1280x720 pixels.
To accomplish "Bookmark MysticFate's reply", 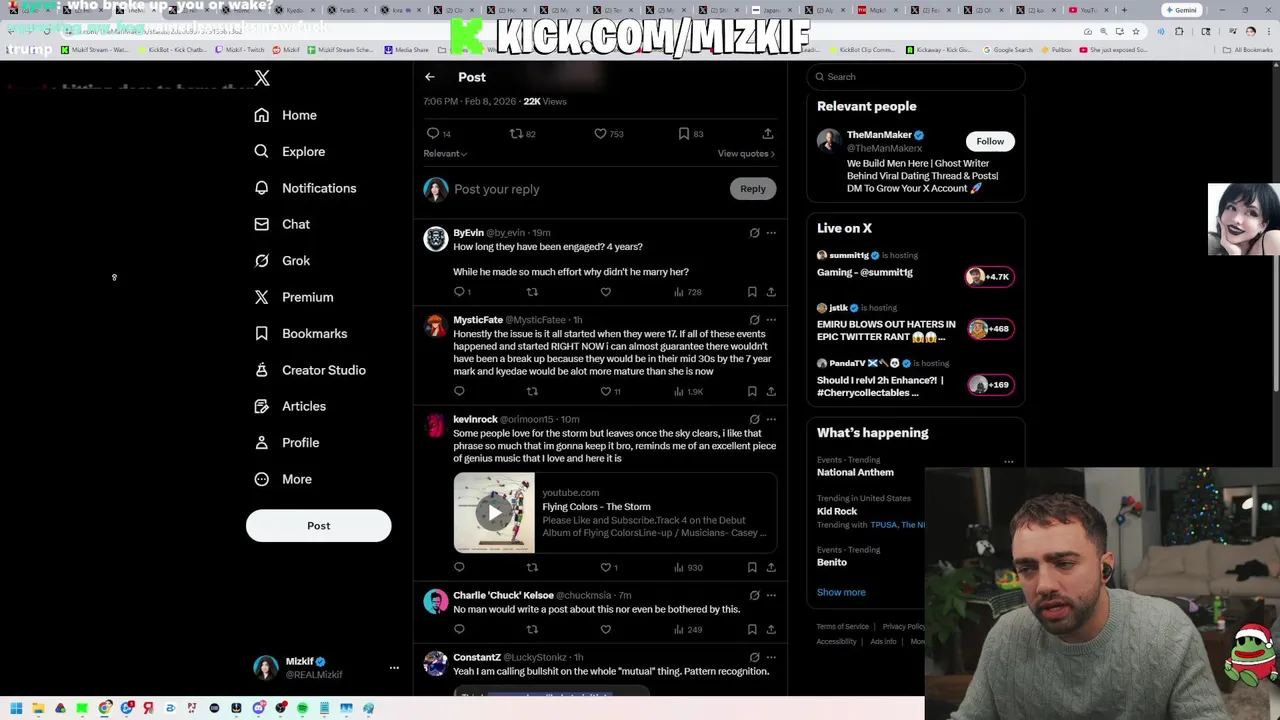I will 752,391.
